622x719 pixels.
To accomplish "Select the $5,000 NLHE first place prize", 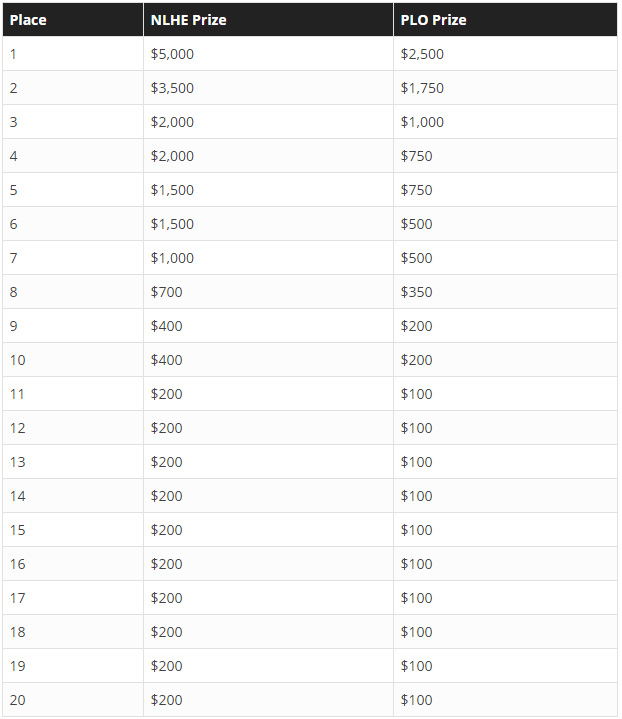I will pos(172,54).
